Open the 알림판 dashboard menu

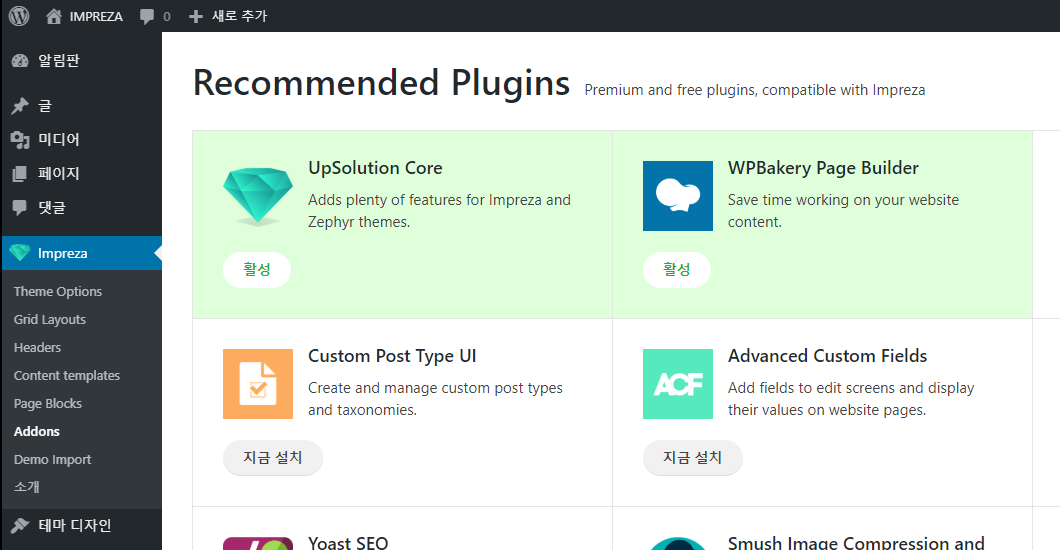click(x=58, y=61)
